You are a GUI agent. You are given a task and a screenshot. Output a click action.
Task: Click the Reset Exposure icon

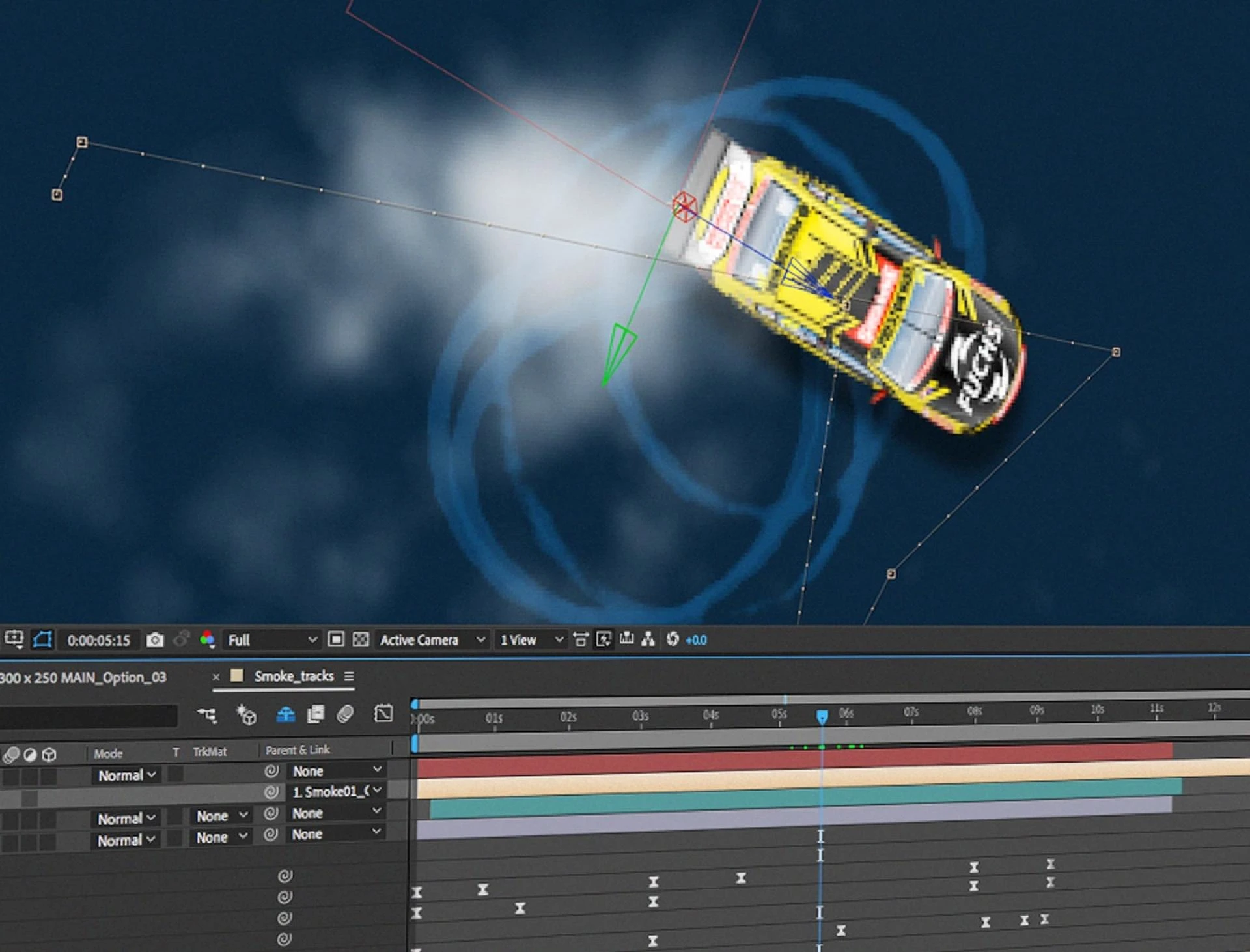point(673,639)
